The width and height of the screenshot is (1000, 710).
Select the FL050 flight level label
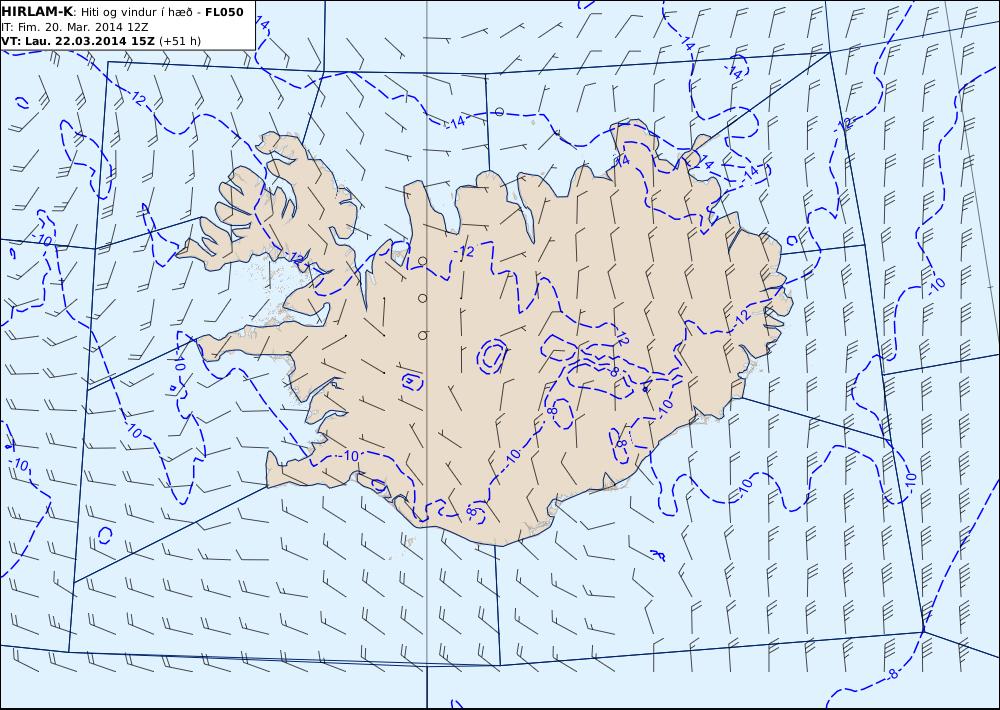[x=224, y=12]
